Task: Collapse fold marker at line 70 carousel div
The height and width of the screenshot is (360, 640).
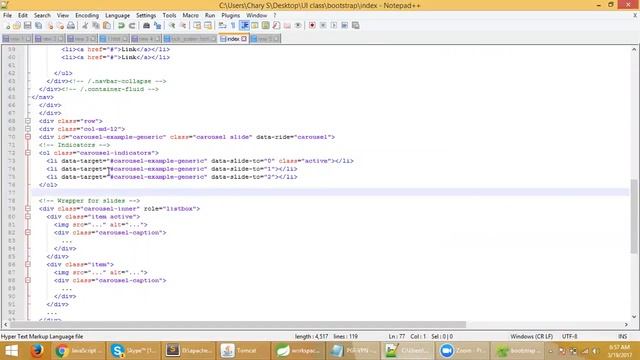Action: coord(28,137)
